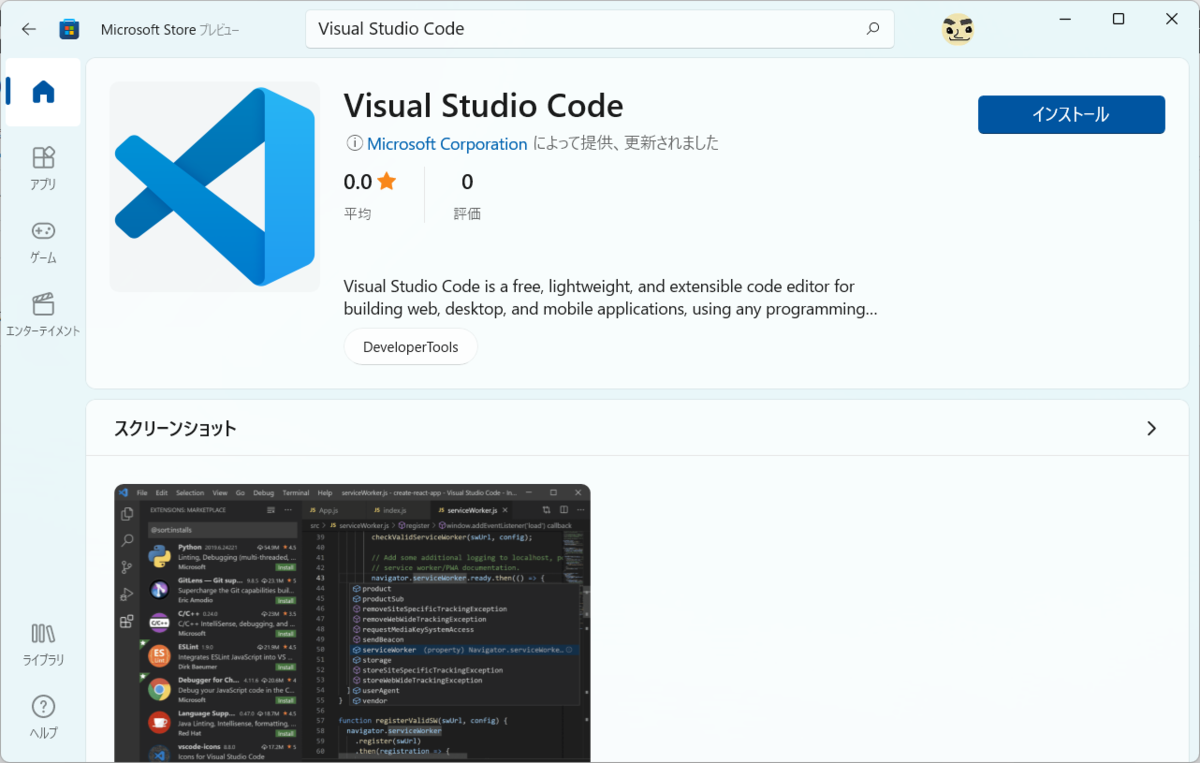
Task: Maximize the Microsoft Store window
Action: point(1118,19)
